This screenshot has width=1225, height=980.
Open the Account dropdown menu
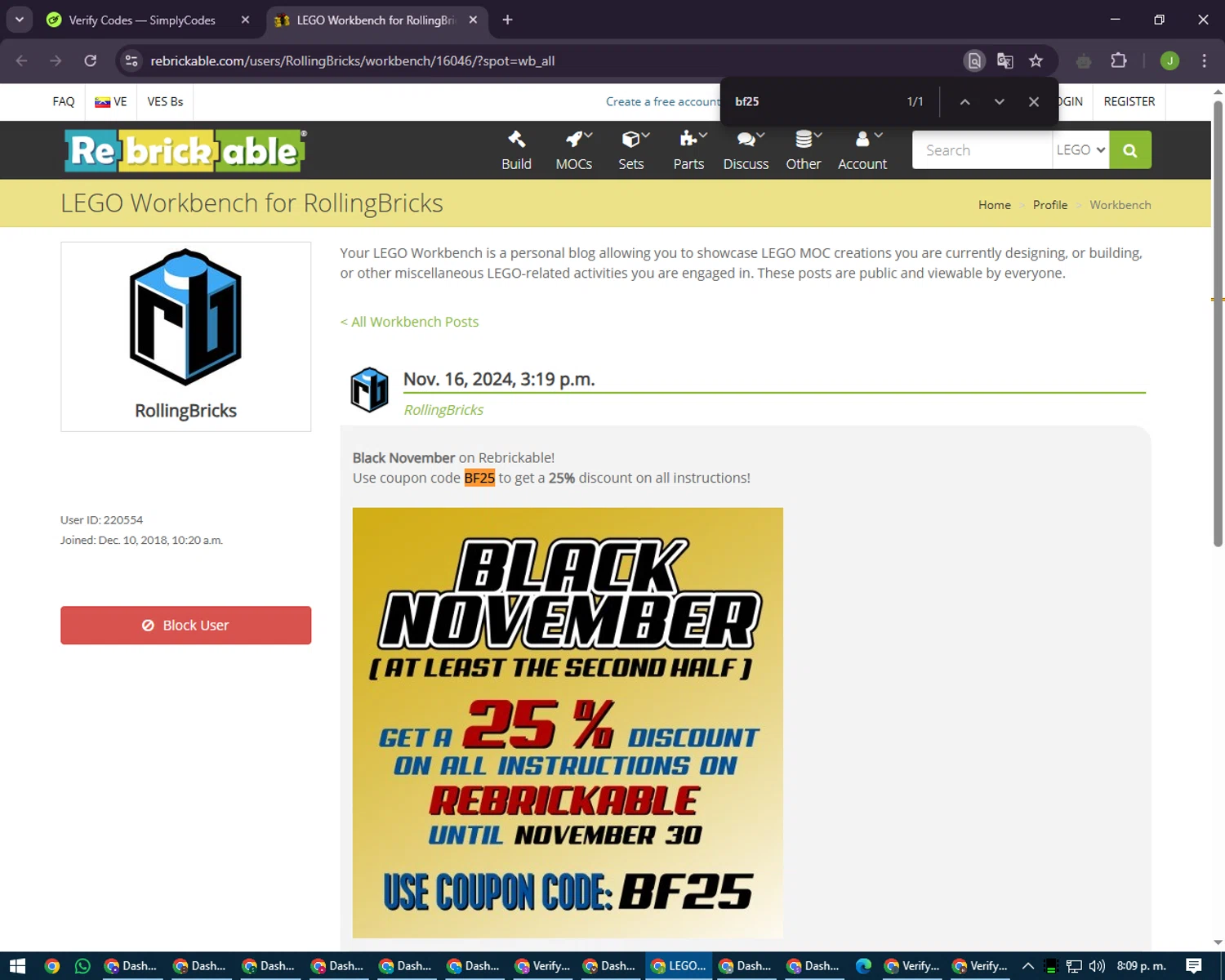tap(862, 150)
